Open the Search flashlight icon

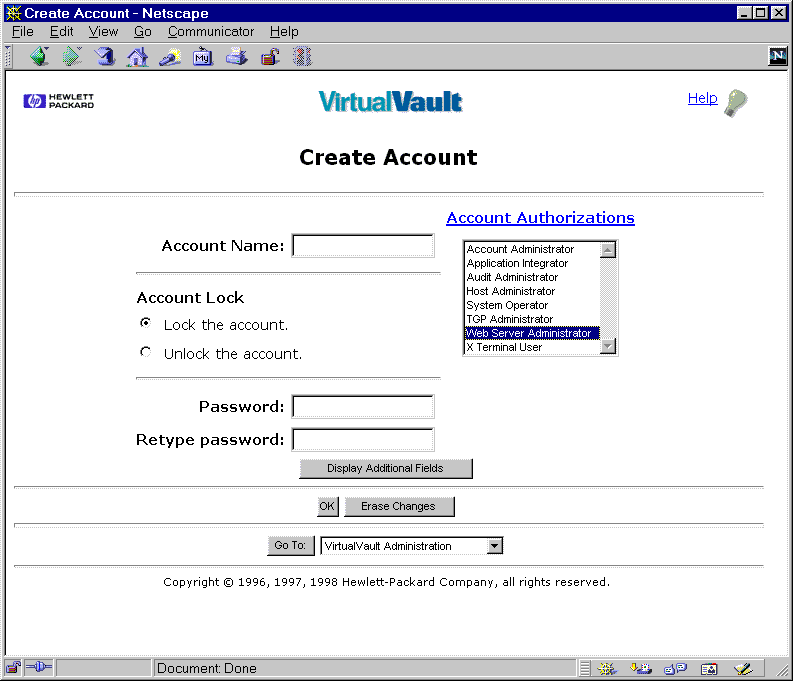pos(170,57)
